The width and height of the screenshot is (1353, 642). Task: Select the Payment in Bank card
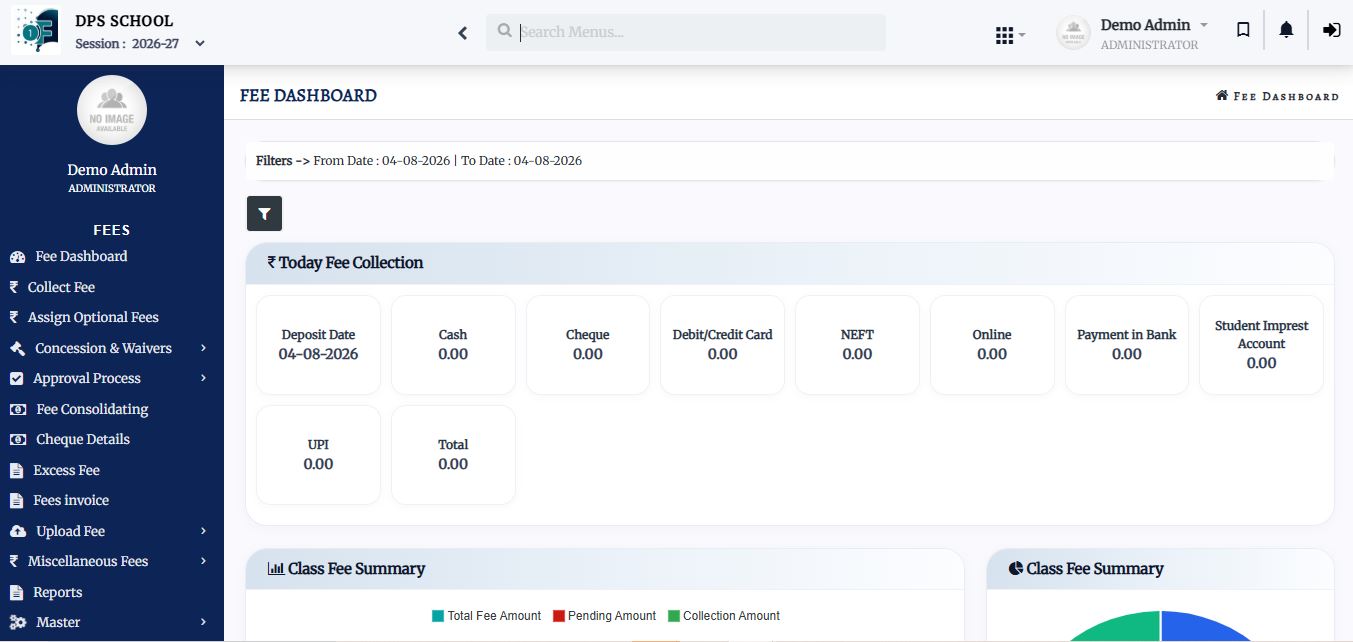pyautogui.click(x=1127, y=345)
